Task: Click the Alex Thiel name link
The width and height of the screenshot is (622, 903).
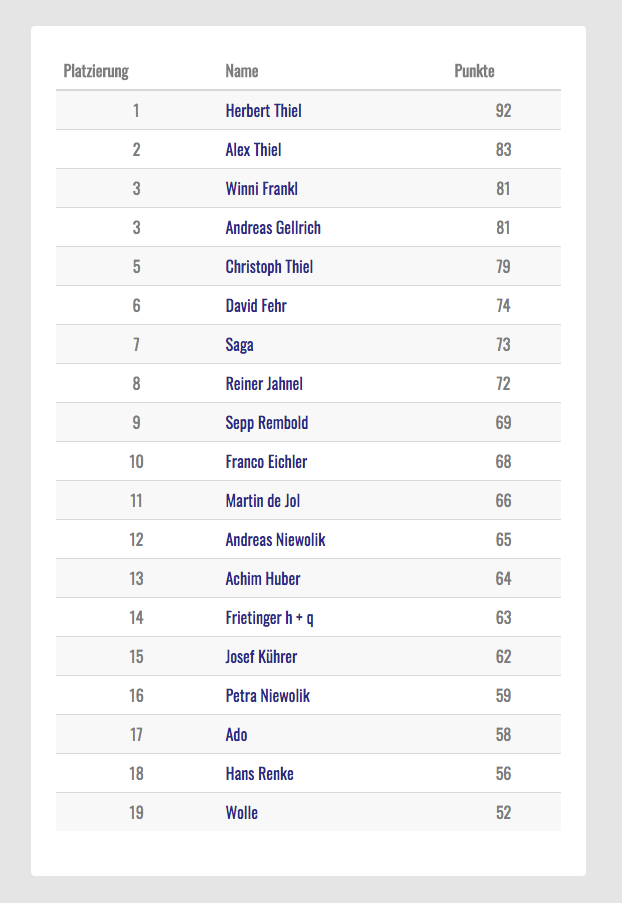Action: (253, 150)
